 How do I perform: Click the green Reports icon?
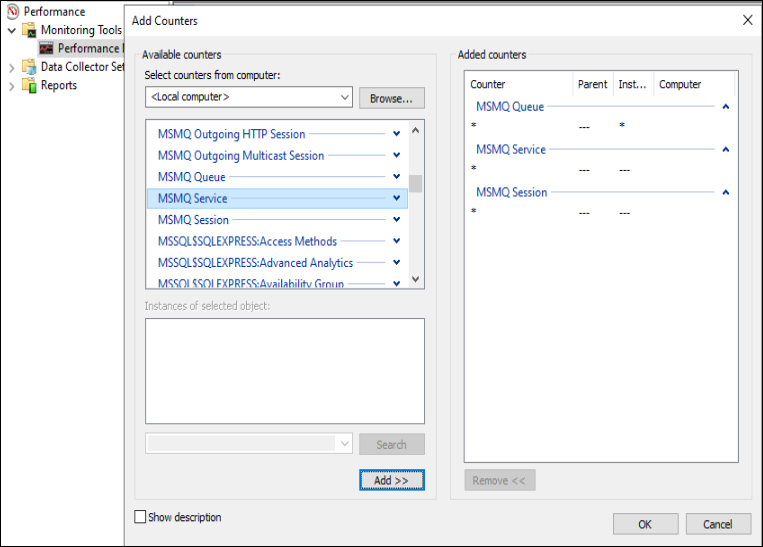click(x=30, y=86)
